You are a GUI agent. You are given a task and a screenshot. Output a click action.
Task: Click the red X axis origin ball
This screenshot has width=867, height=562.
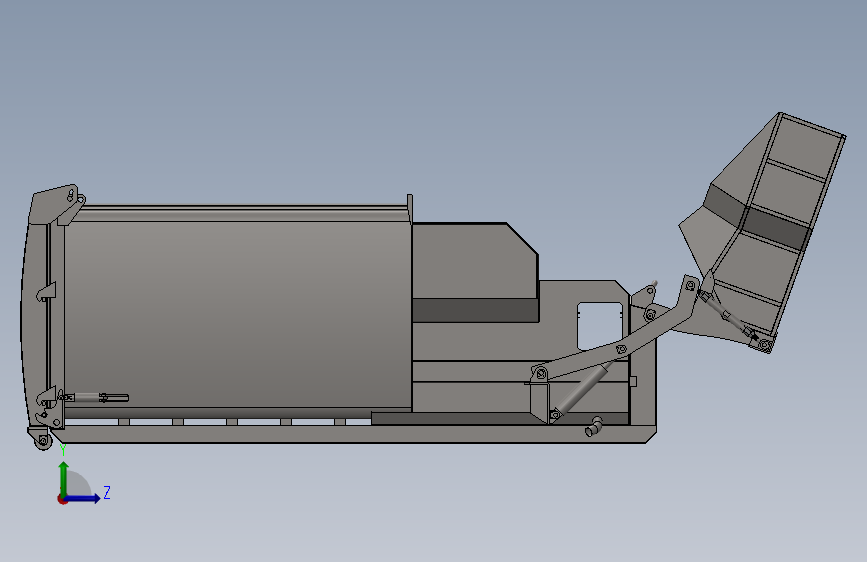pos(62,499)
